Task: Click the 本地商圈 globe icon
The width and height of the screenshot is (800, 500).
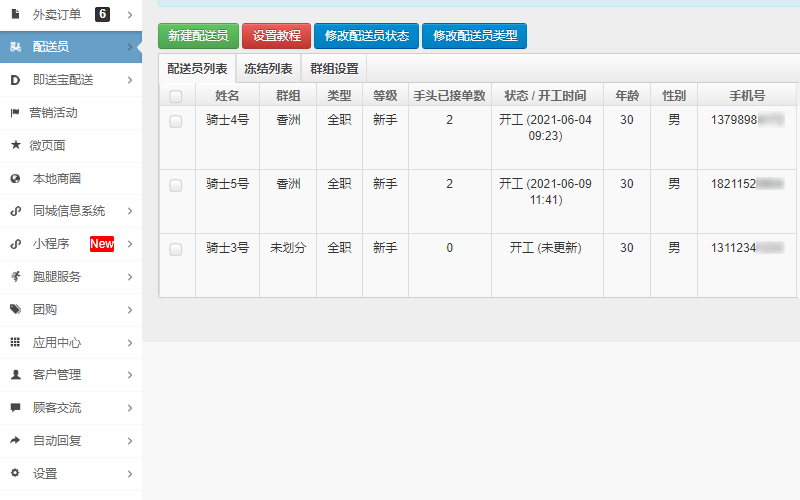Action: point(15,178)
